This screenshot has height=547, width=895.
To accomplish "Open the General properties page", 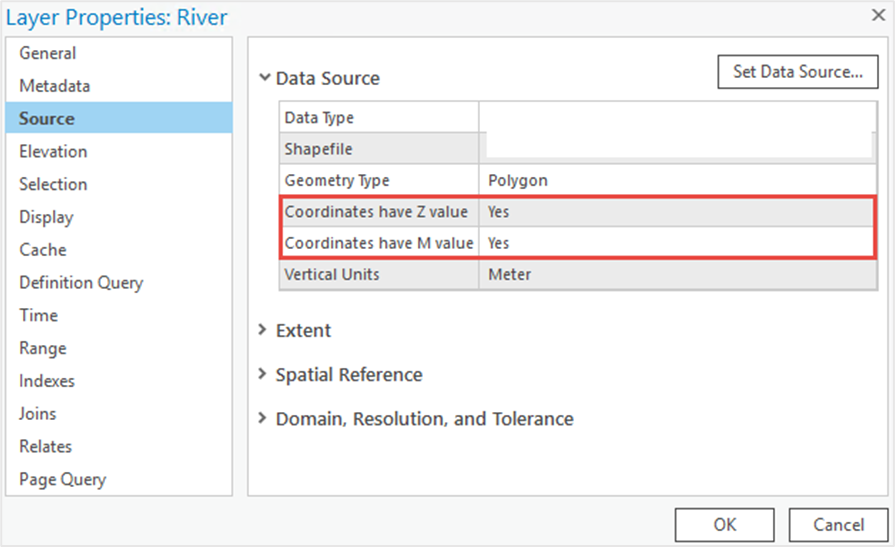I will pyautogui.click(x=47, y=53).
